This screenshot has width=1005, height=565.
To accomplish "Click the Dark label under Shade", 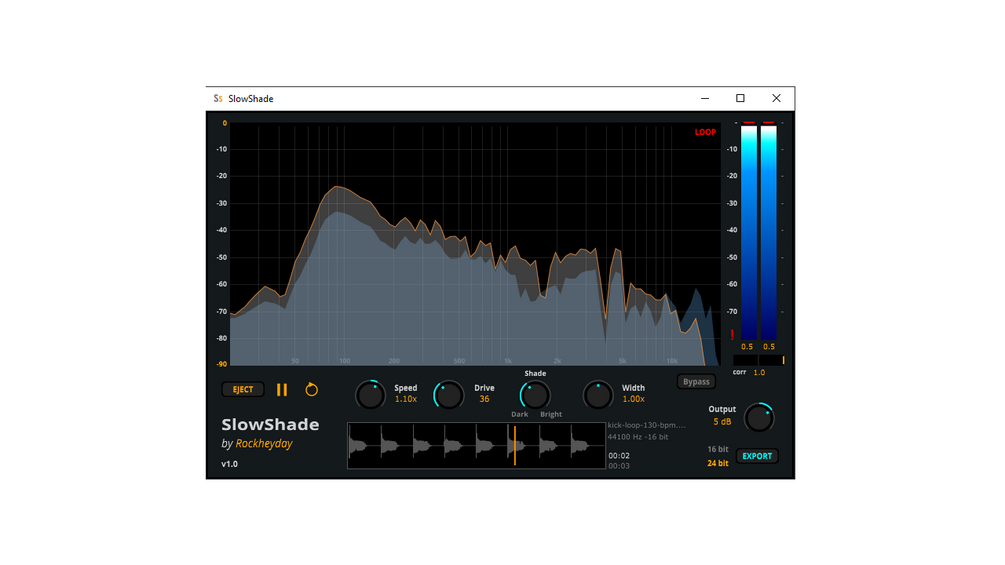I will click(520, 414).
